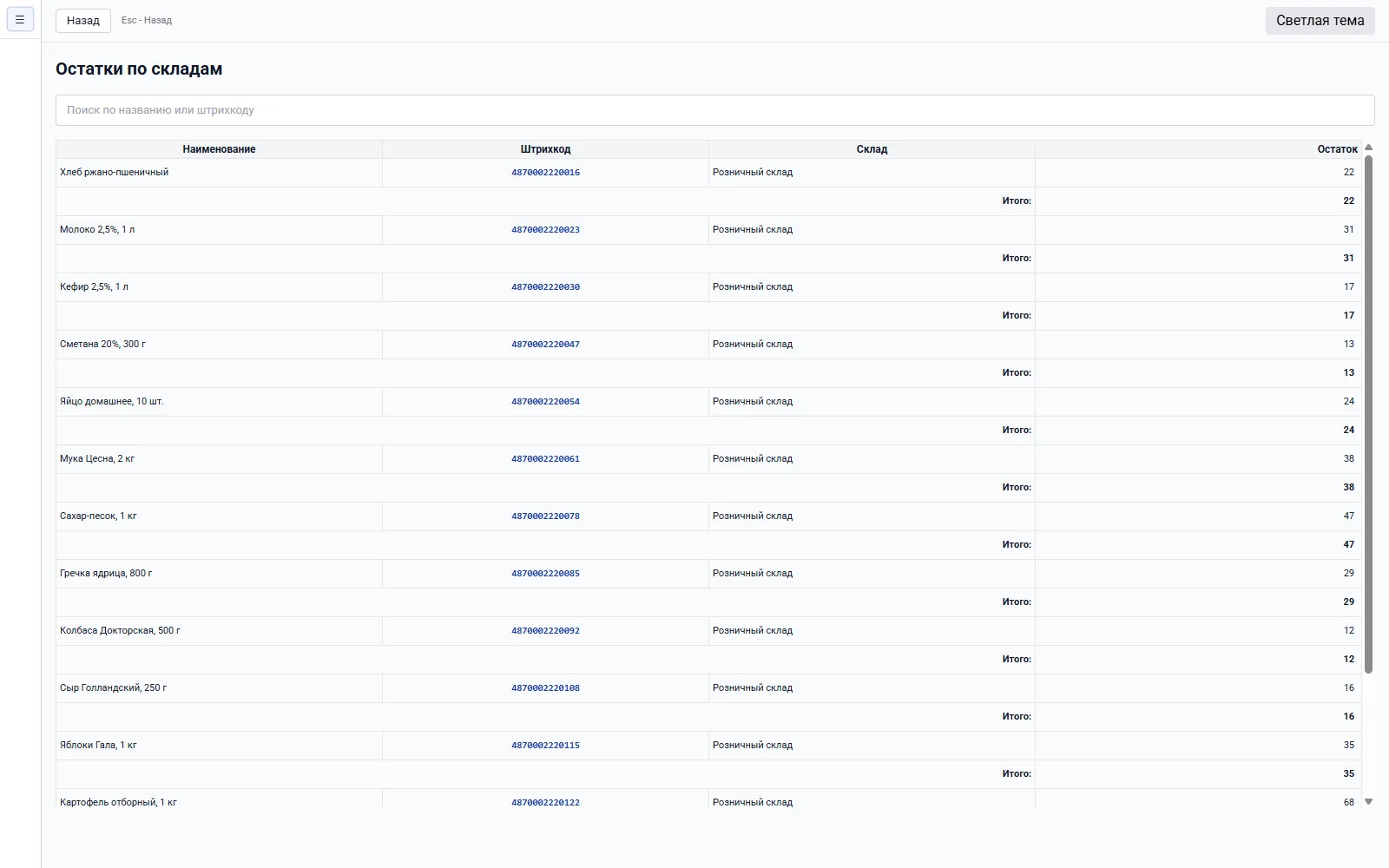Open the hamburger sidebar menu icon
1389x868 pixels.
point(20,19)
